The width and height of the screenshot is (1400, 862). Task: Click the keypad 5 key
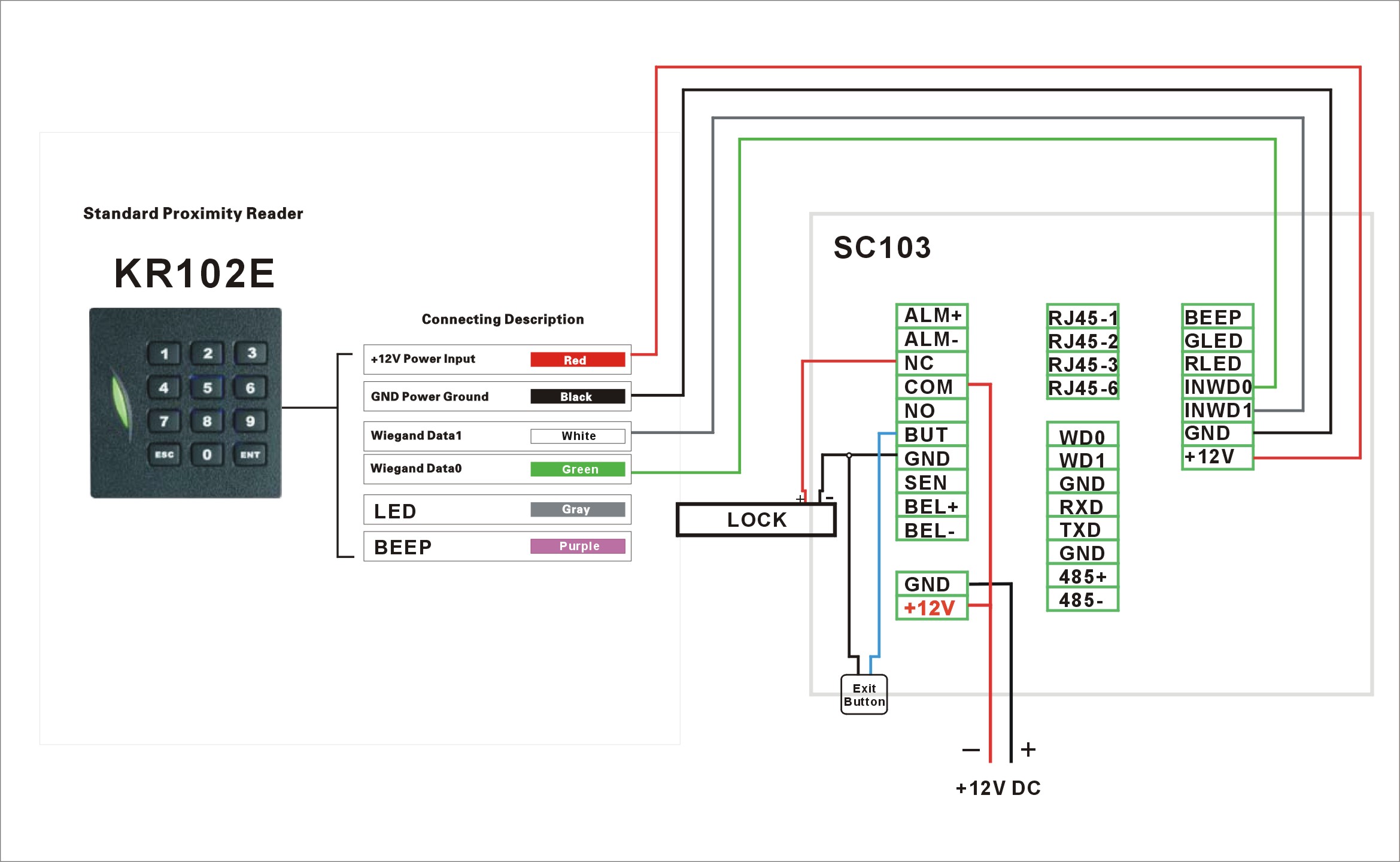click(x=207, y=387)
